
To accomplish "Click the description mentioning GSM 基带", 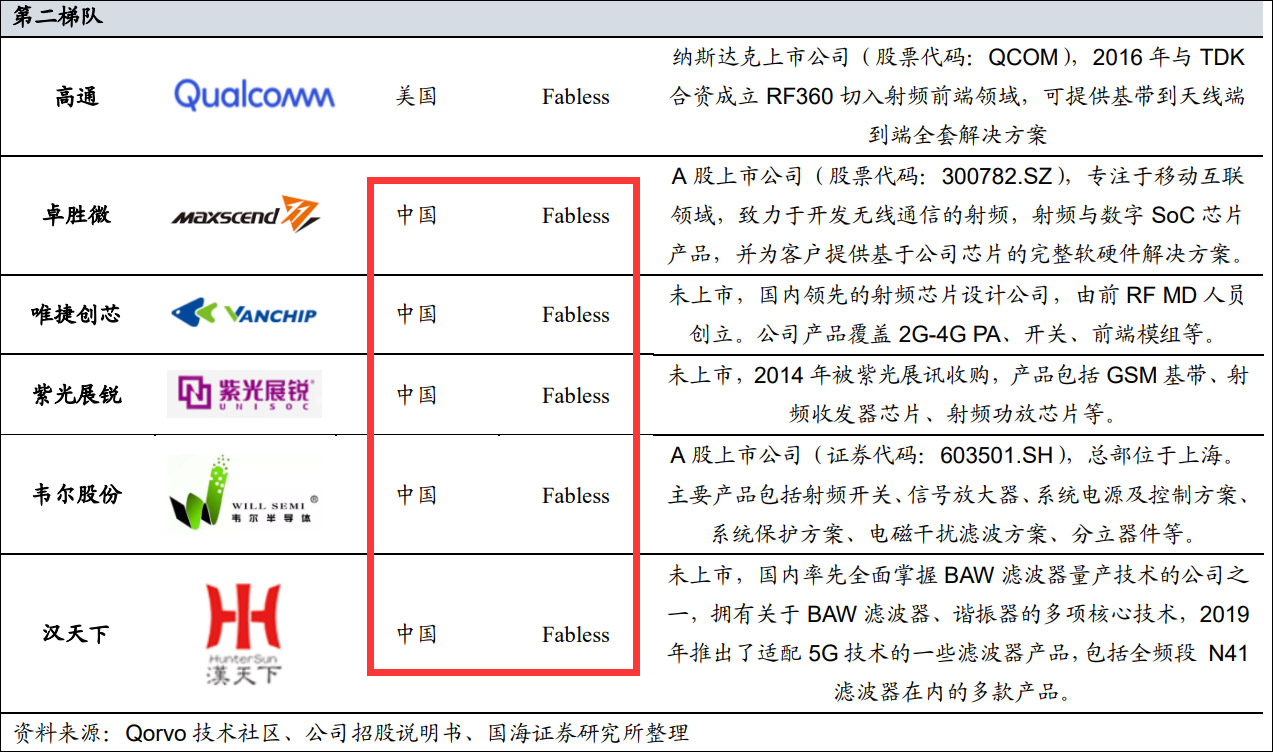I will 957,394.
